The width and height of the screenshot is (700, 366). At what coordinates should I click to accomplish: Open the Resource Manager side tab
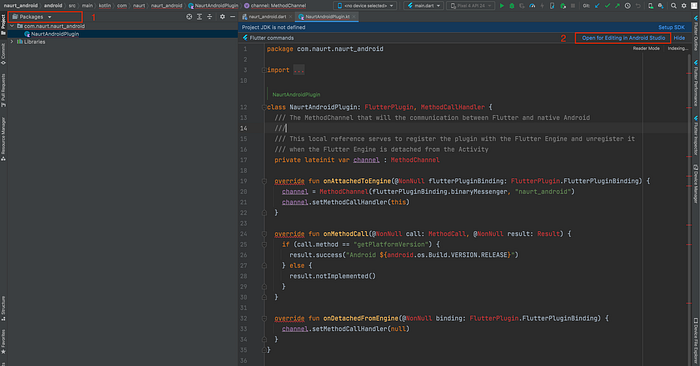click(3, 138)
